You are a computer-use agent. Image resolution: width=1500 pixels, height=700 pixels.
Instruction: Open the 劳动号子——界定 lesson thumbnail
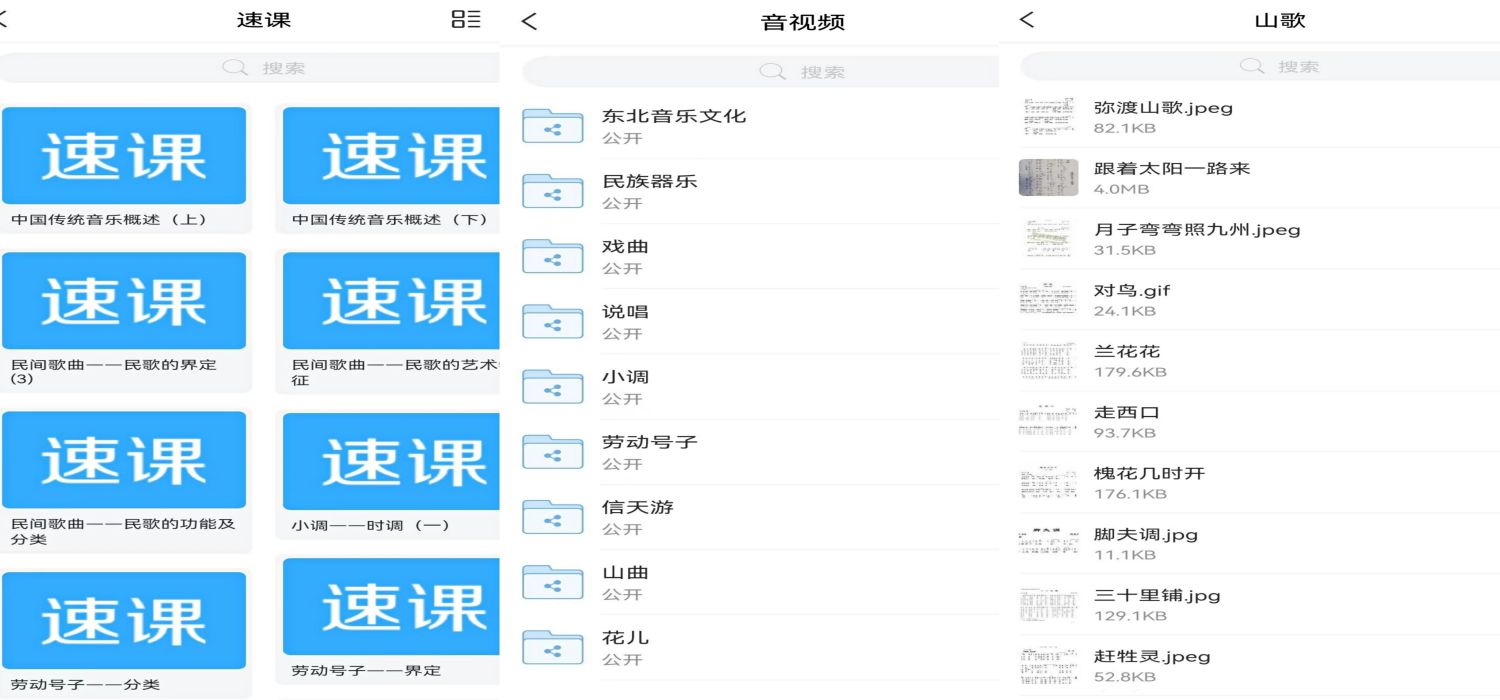(390, 607)
